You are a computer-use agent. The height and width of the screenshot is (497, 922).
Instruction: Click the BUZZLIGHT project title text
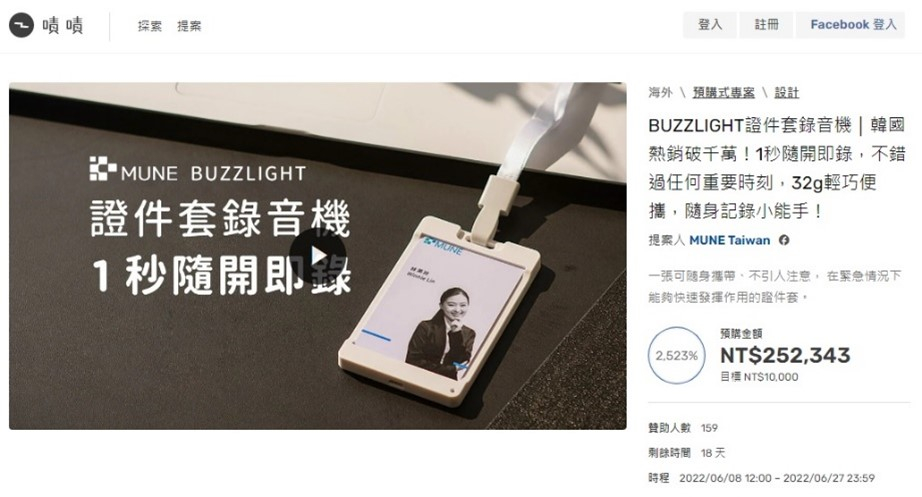coord(776,168)
